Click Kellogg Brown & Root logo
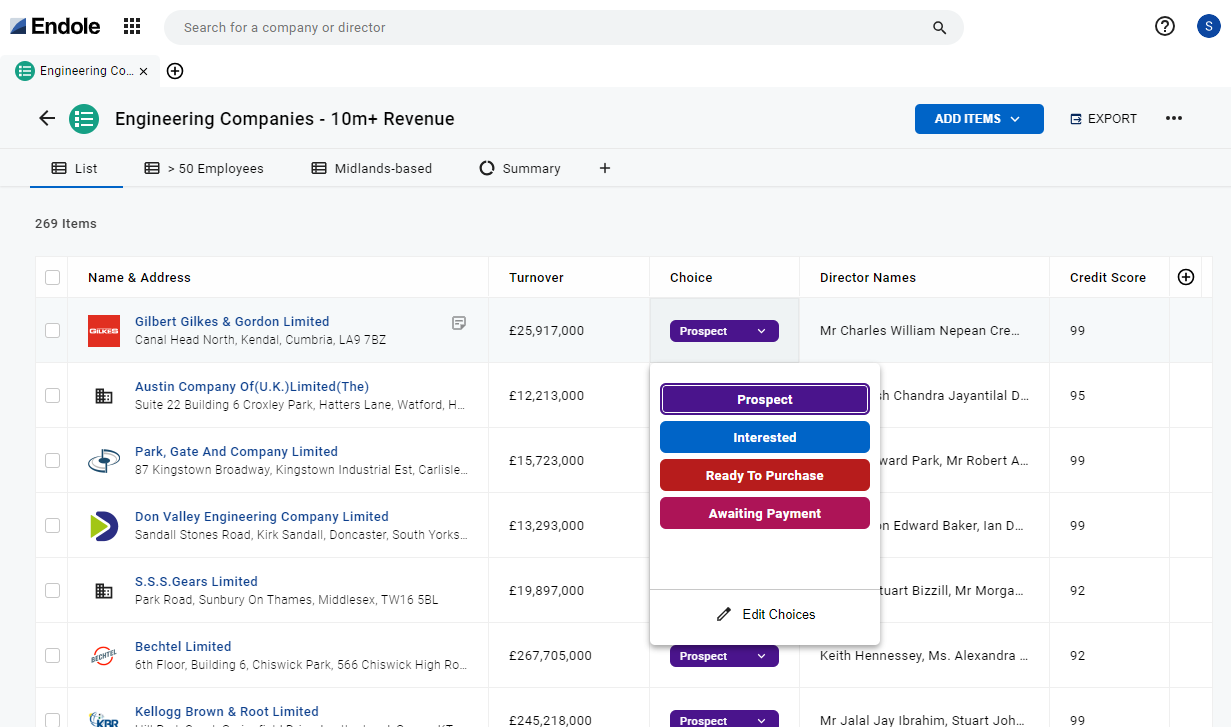 point(104,719)
